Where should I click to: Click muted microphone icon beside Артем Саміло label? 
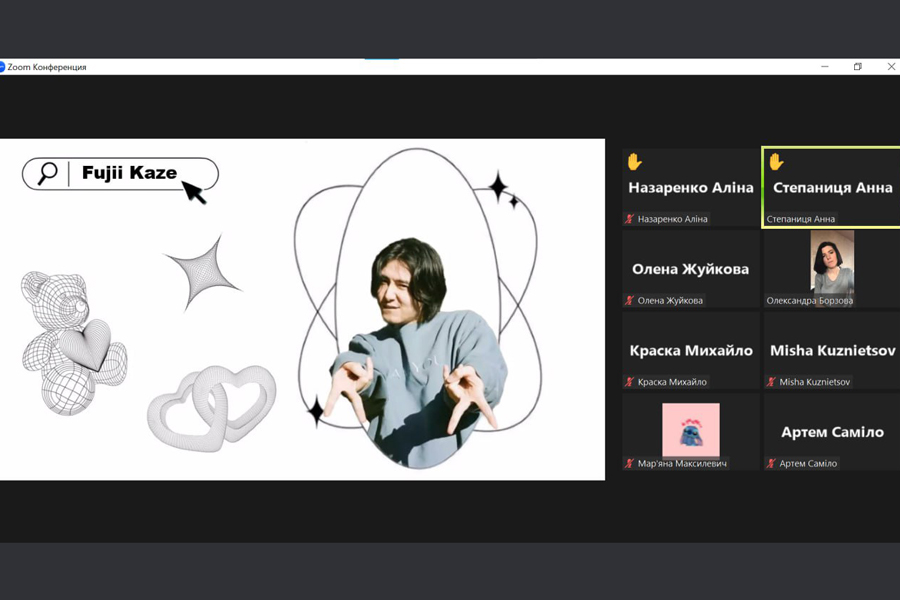coord(771,463)
